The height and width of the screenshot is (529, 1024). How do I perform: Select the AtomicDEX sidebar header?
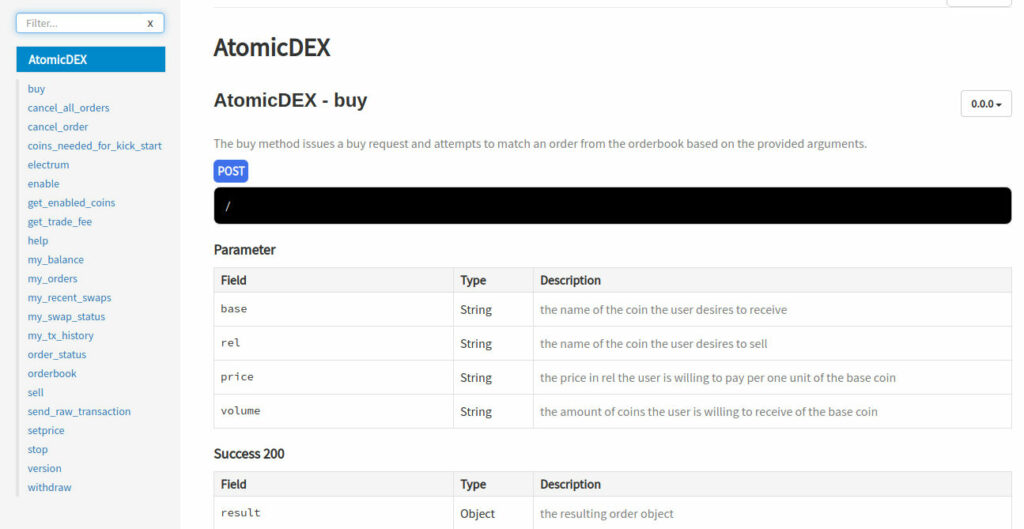point(91,59)
